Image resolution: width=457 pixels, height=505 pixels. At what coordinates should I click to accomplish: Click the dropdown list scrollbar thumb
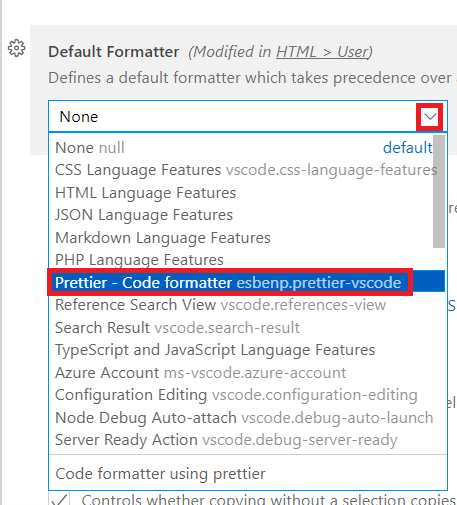point(439,191)
